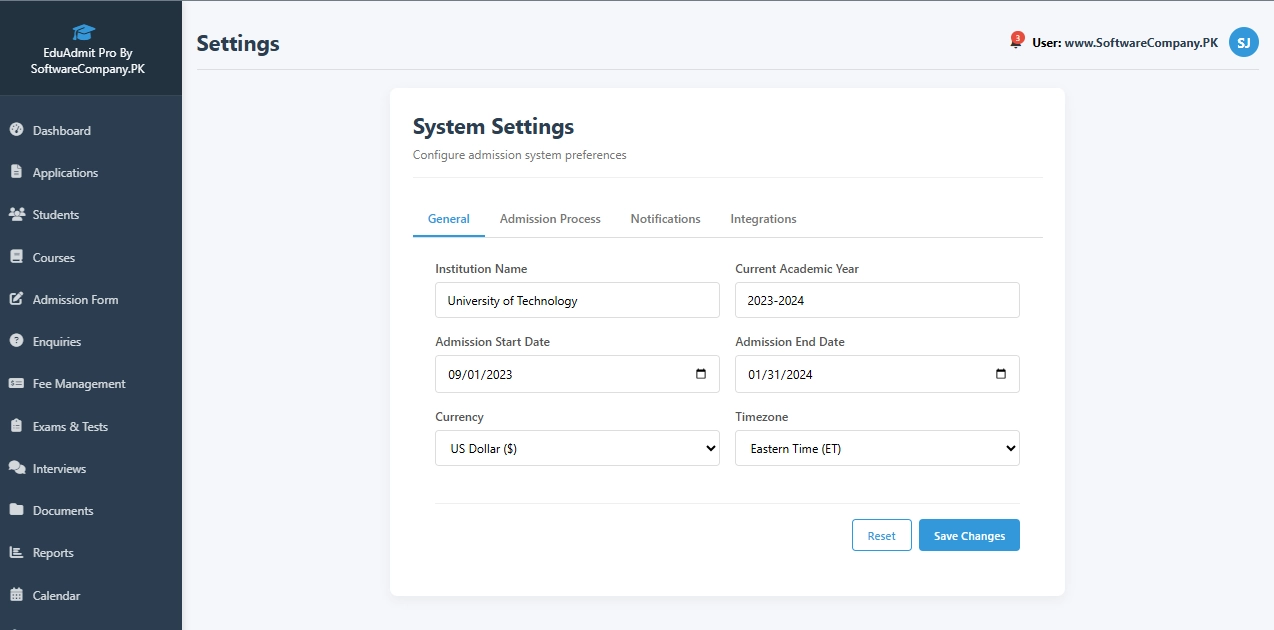The height and width of the screenshot is (630, 1274).
Task: Open the Interviews section
Action: (x=63, y=468)
